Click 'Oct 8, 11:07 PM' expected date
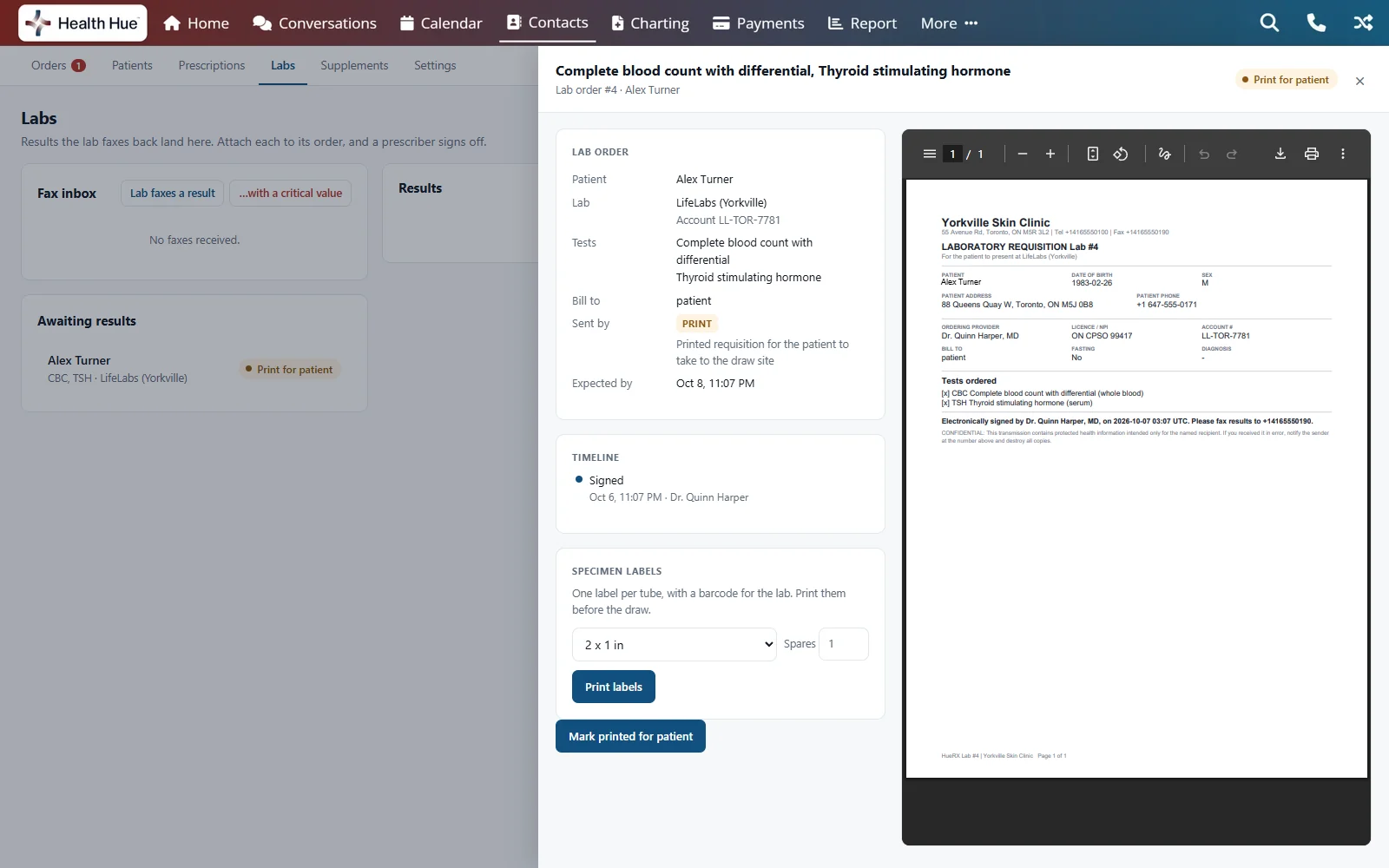 point(715,383)
